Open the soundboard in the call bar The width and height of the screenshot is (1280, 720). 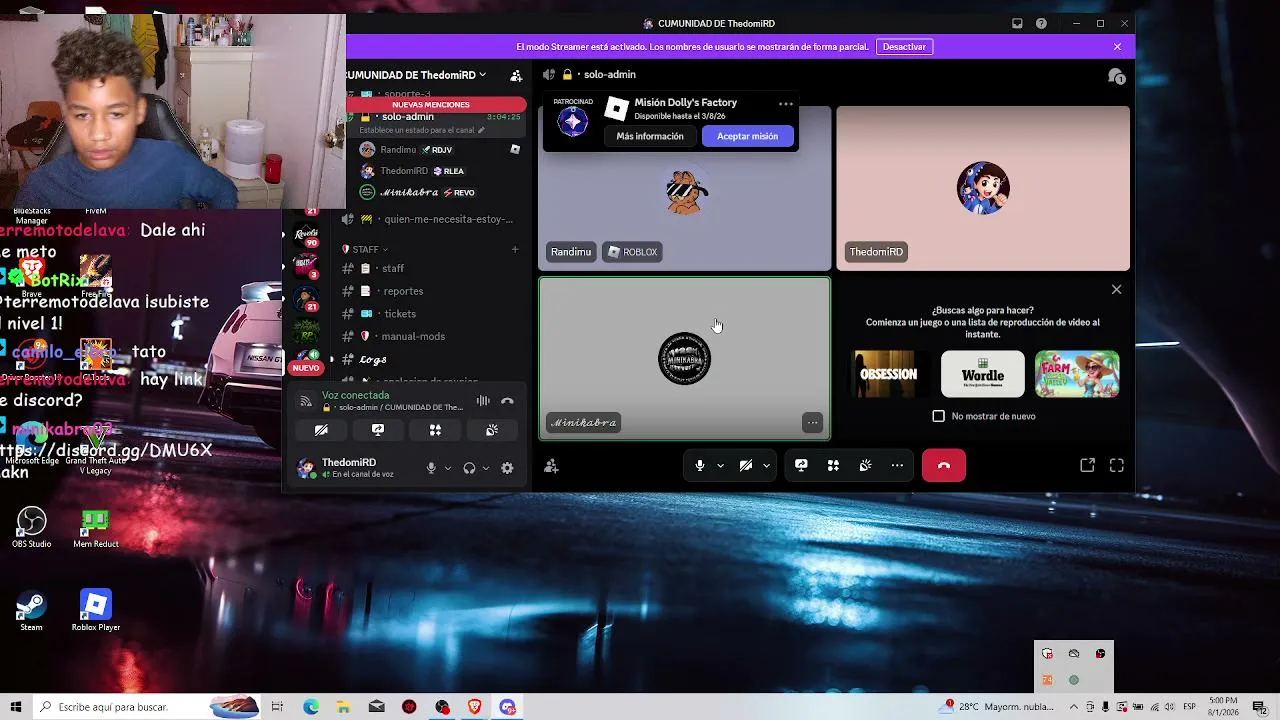(865, 465)
